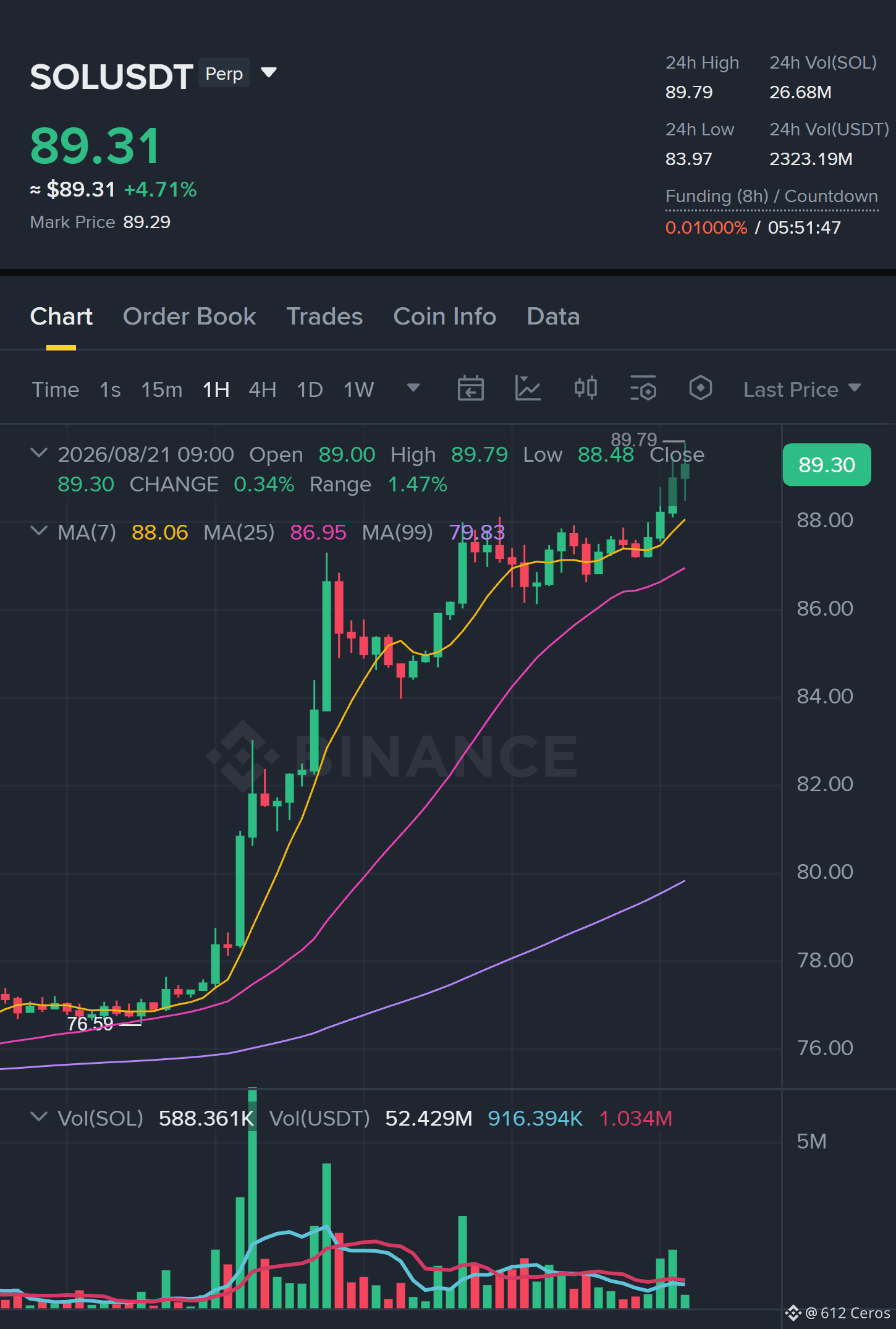The image size is (896, 1329).
Task: Open the Last Price dropdown
Action: click(802, 389)
